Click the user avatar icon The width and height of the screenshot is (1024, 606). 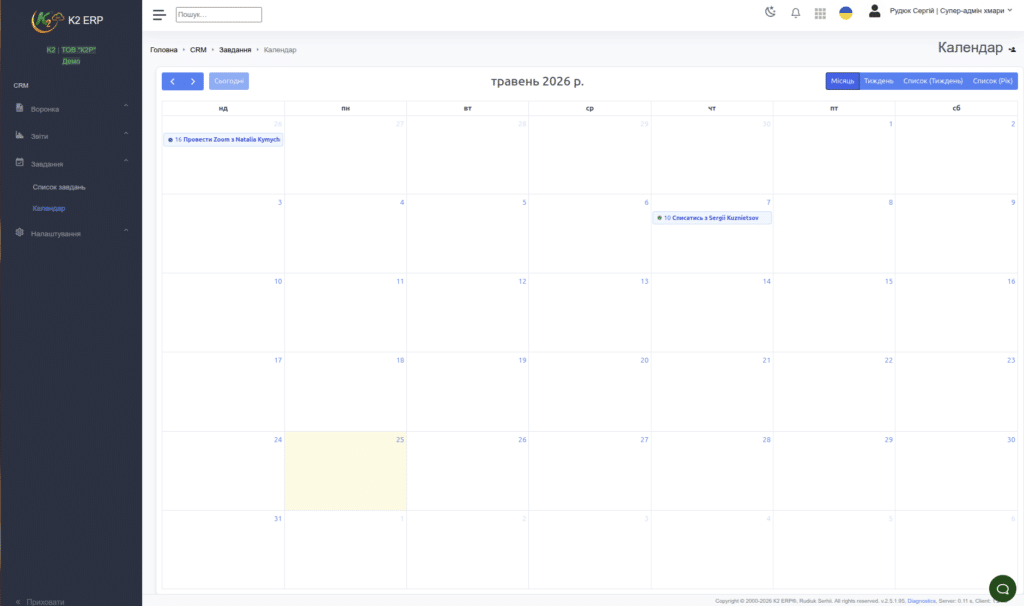874,11
